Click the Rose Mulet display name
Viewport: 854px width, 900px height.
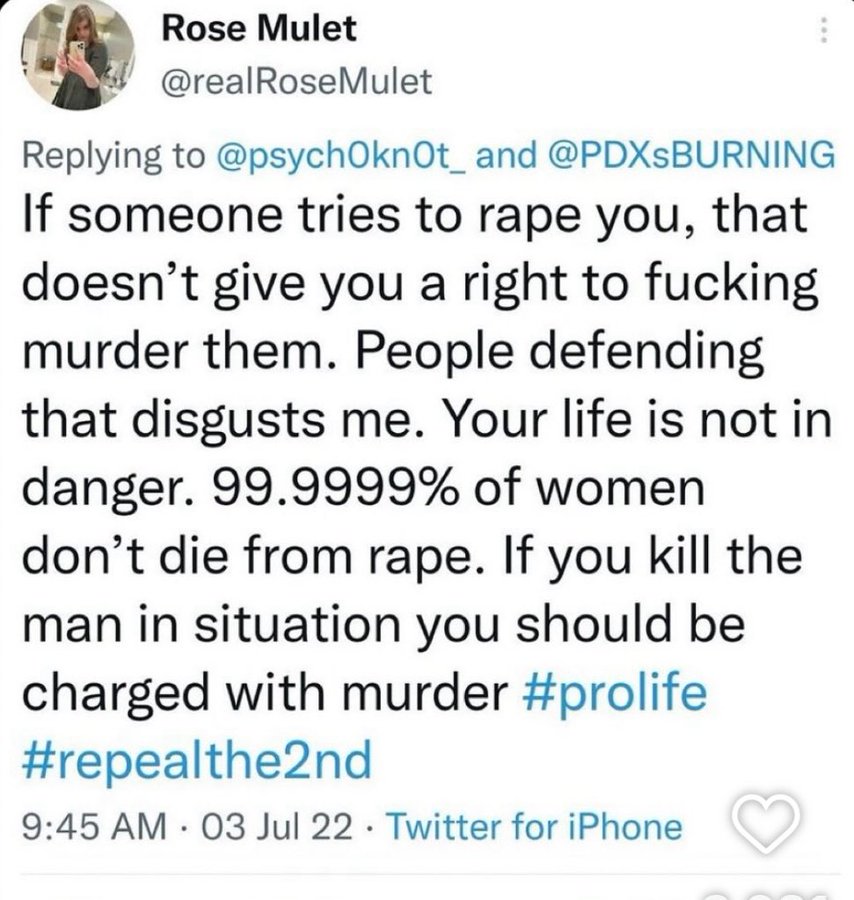point(259,29)
